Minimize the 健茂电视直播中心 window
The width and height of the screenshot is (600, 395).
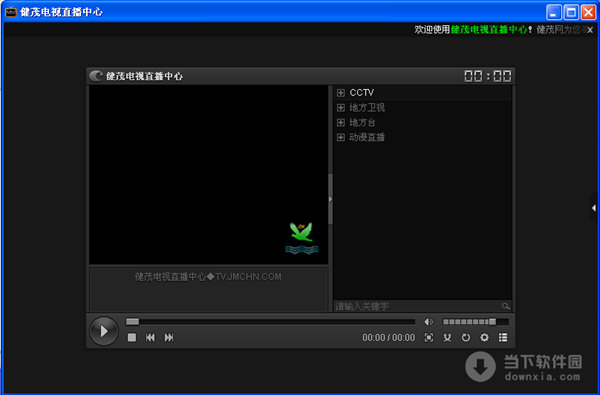tap(553, 12)
